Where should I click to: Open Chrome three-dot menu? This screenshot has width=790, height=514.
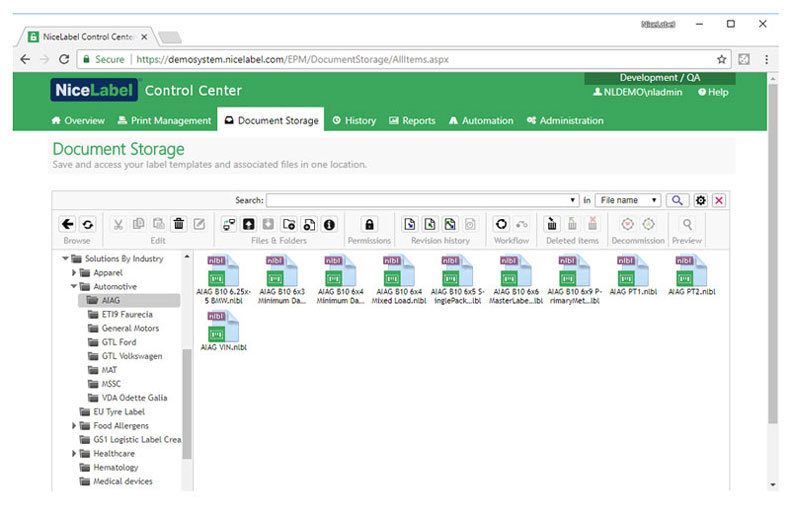pos(766,59)
